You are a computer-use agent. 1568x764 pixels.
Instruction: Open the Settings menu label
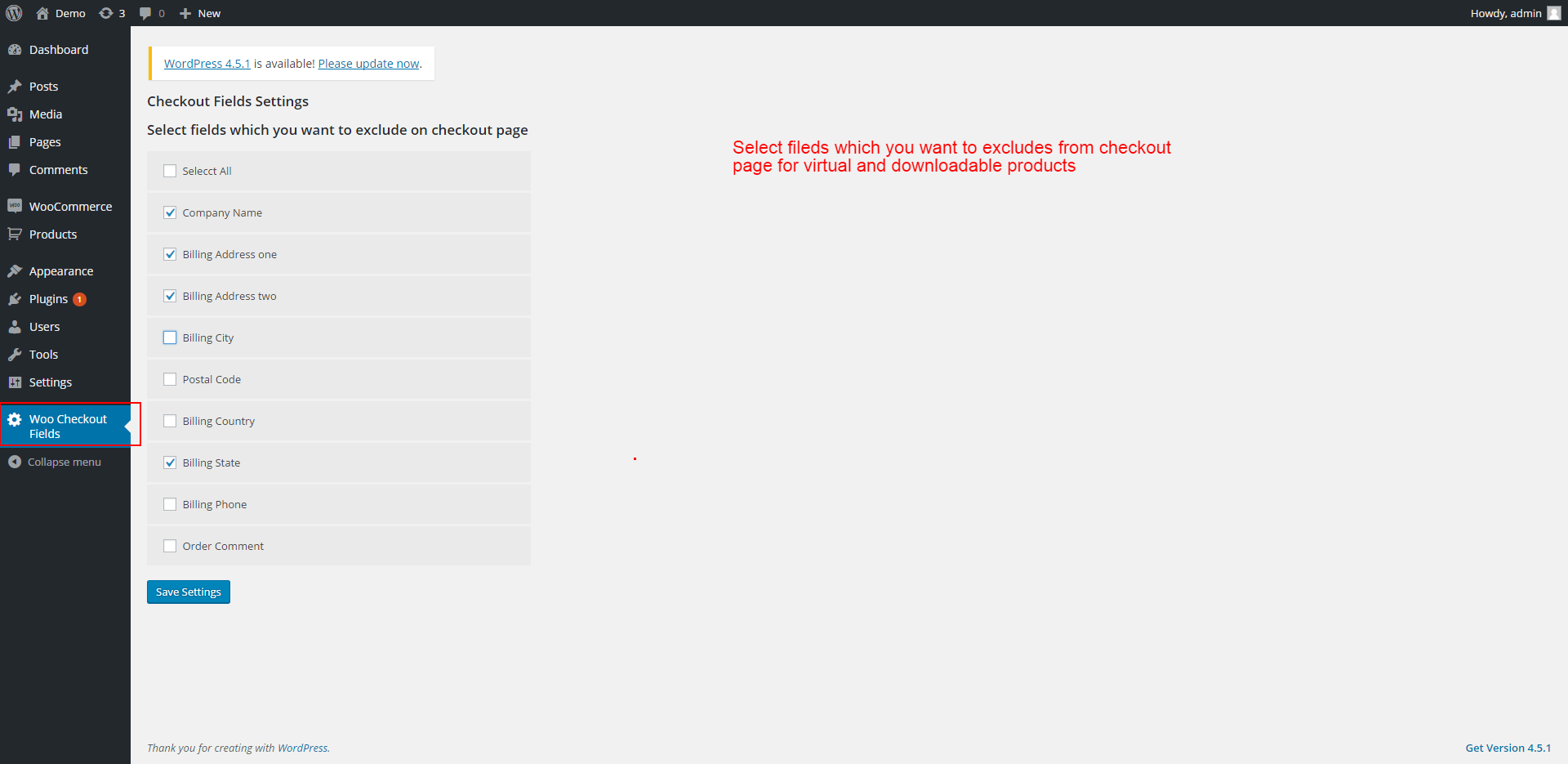51,382
